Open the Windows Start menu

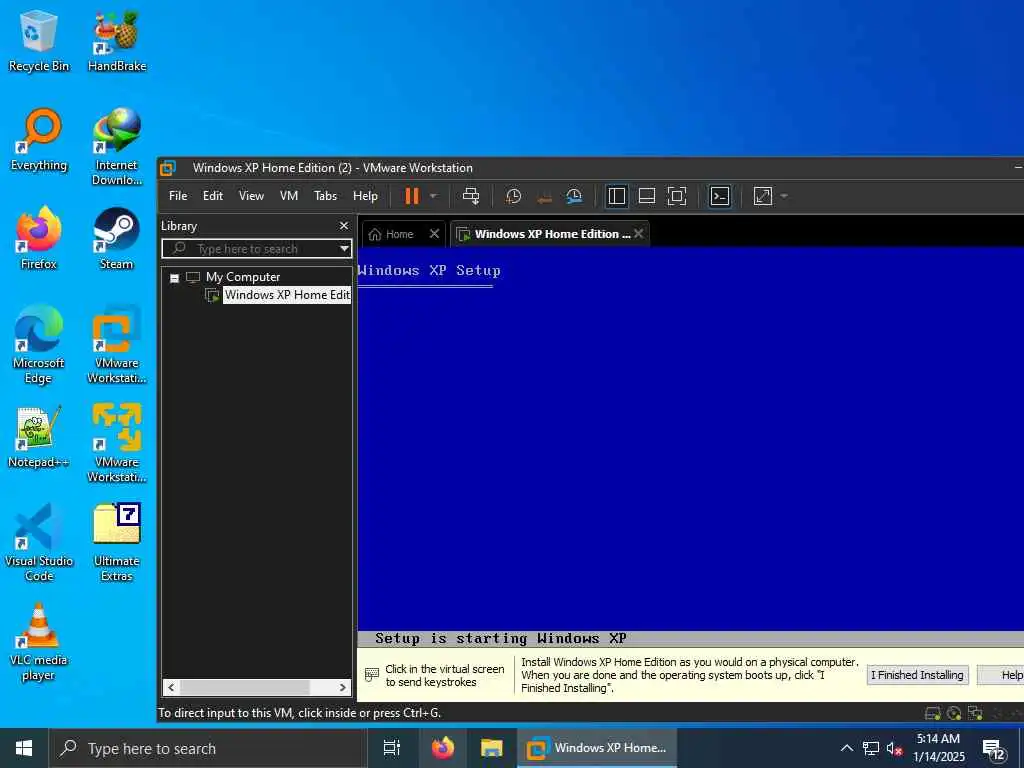(x=24, y=748)
